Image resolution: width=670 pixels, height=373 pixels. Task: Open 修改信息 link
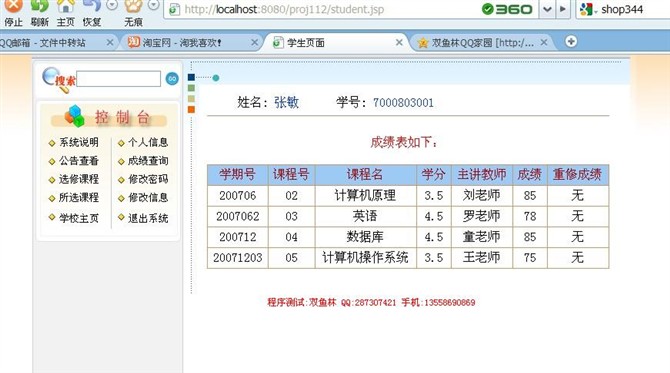(148, 197)
